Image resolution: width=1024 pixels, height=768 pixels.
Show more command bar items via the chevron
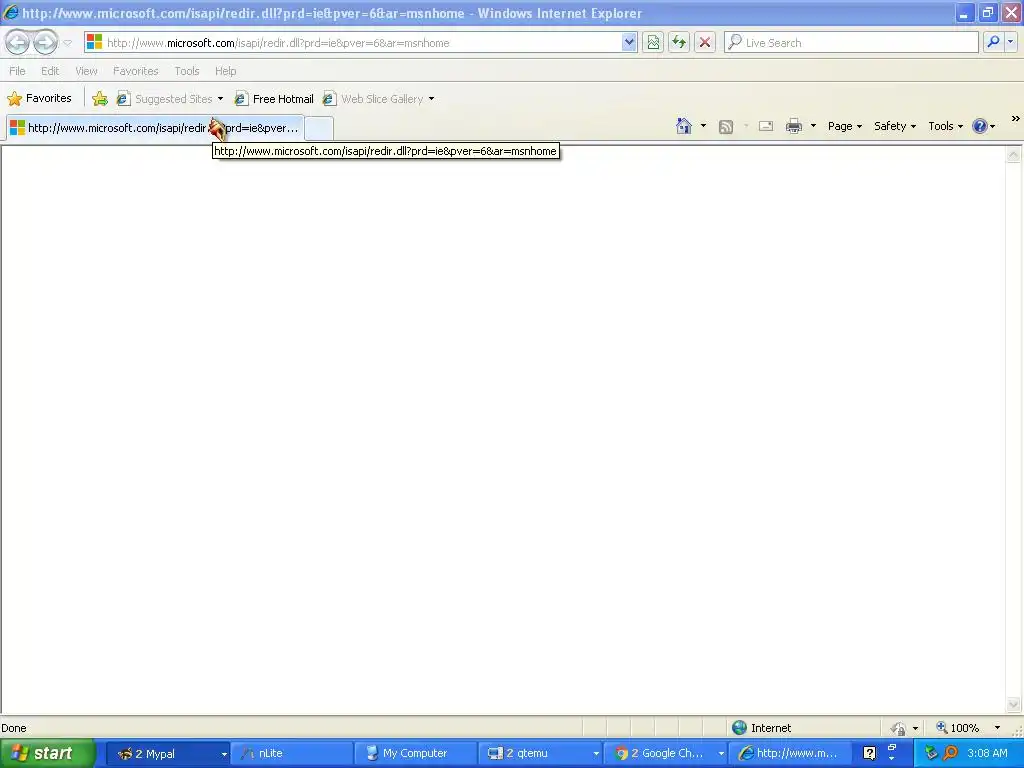coord(1015,119)
